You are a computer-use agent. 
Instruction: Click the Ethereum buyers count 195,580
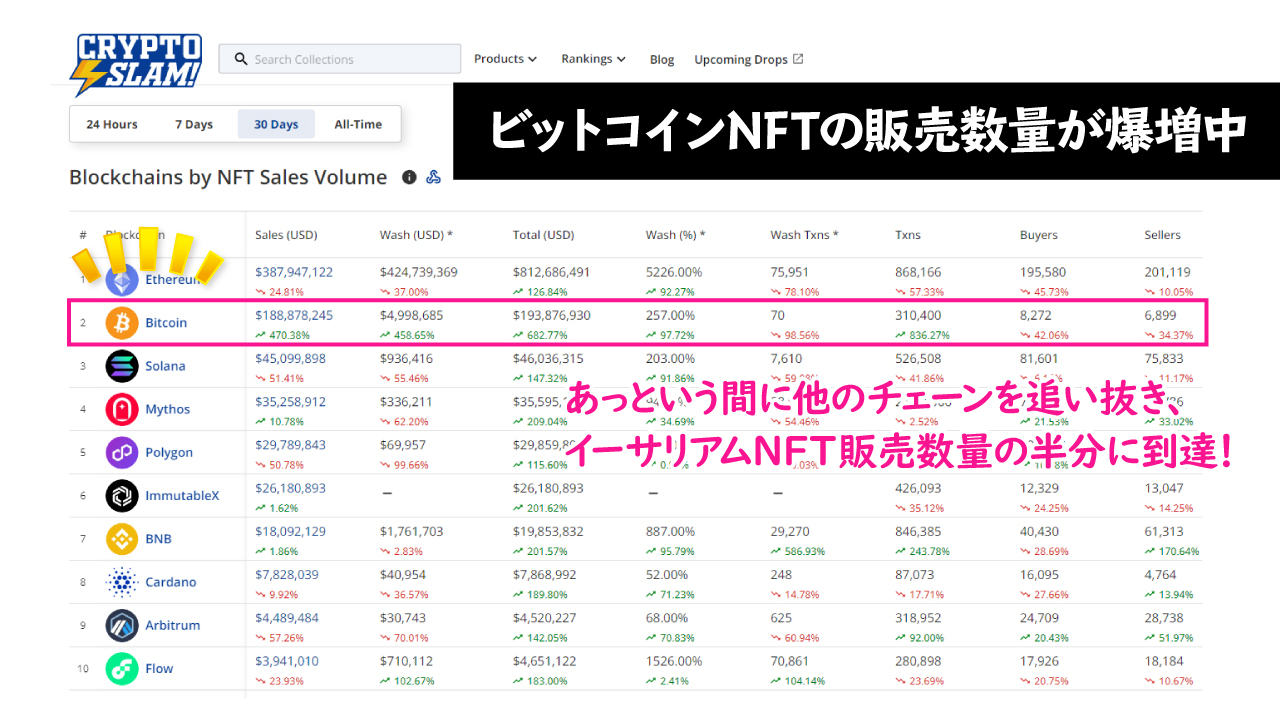pyautogui.click(x=1043, y=272)
